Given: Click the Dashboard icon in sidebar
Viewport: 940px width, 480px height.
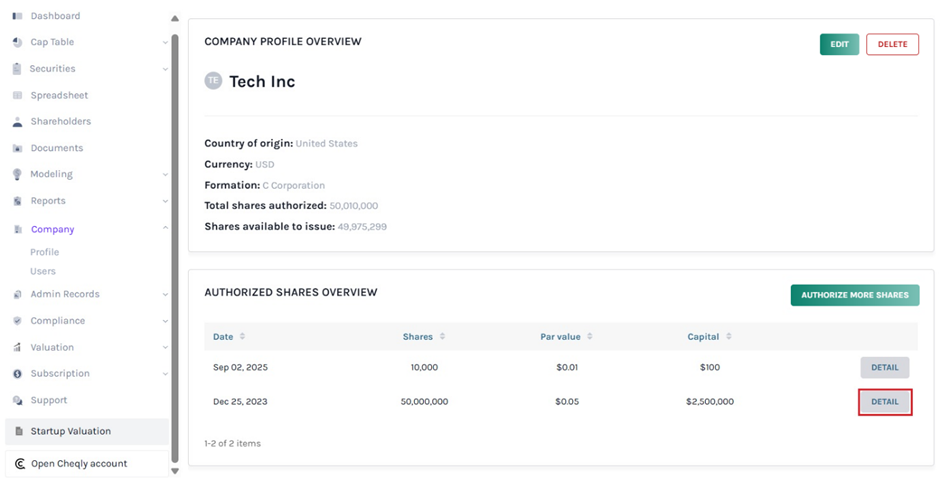Looking at the screenshot, I should coord(18,16).
